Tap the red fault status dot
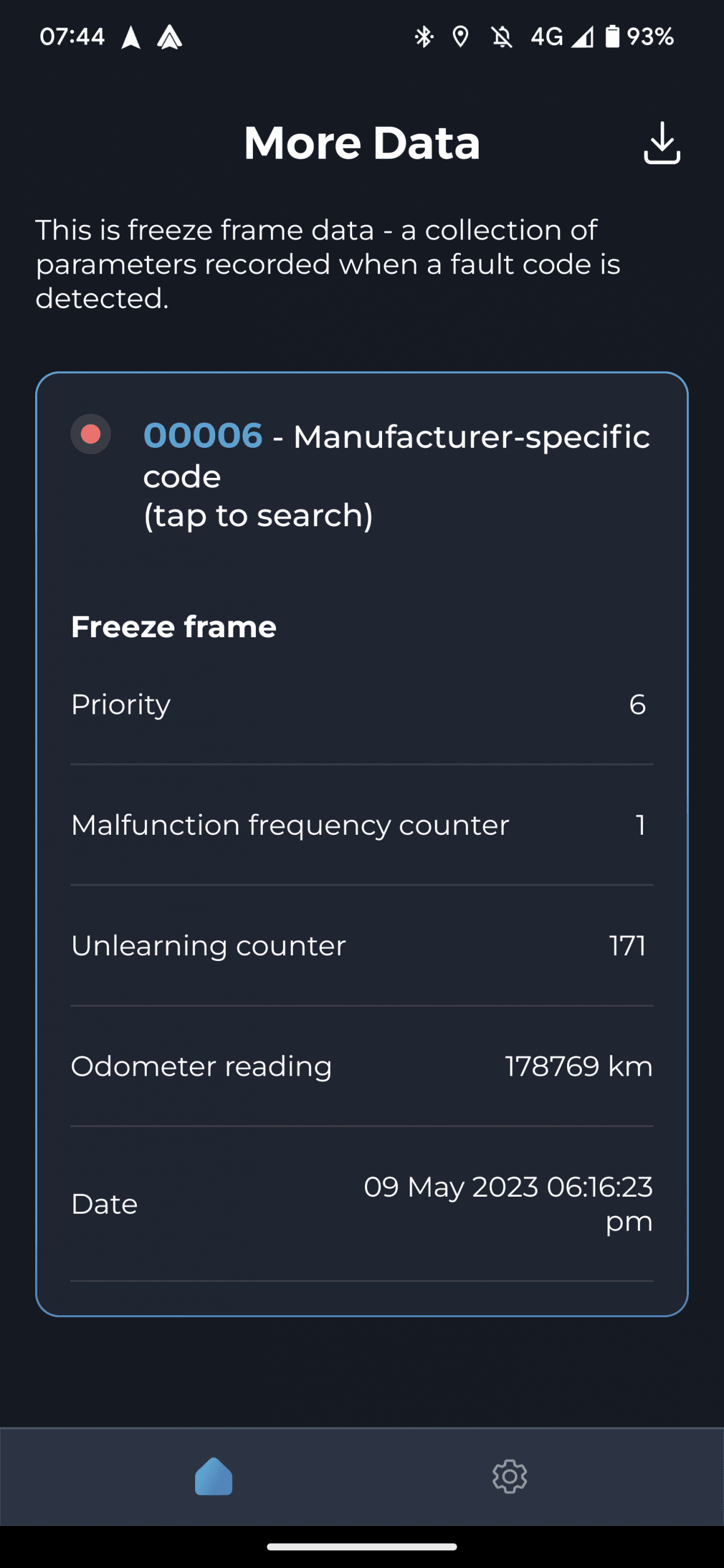Image resolution: width=724 pixels, height=1568 pixels. pos(91,434)
